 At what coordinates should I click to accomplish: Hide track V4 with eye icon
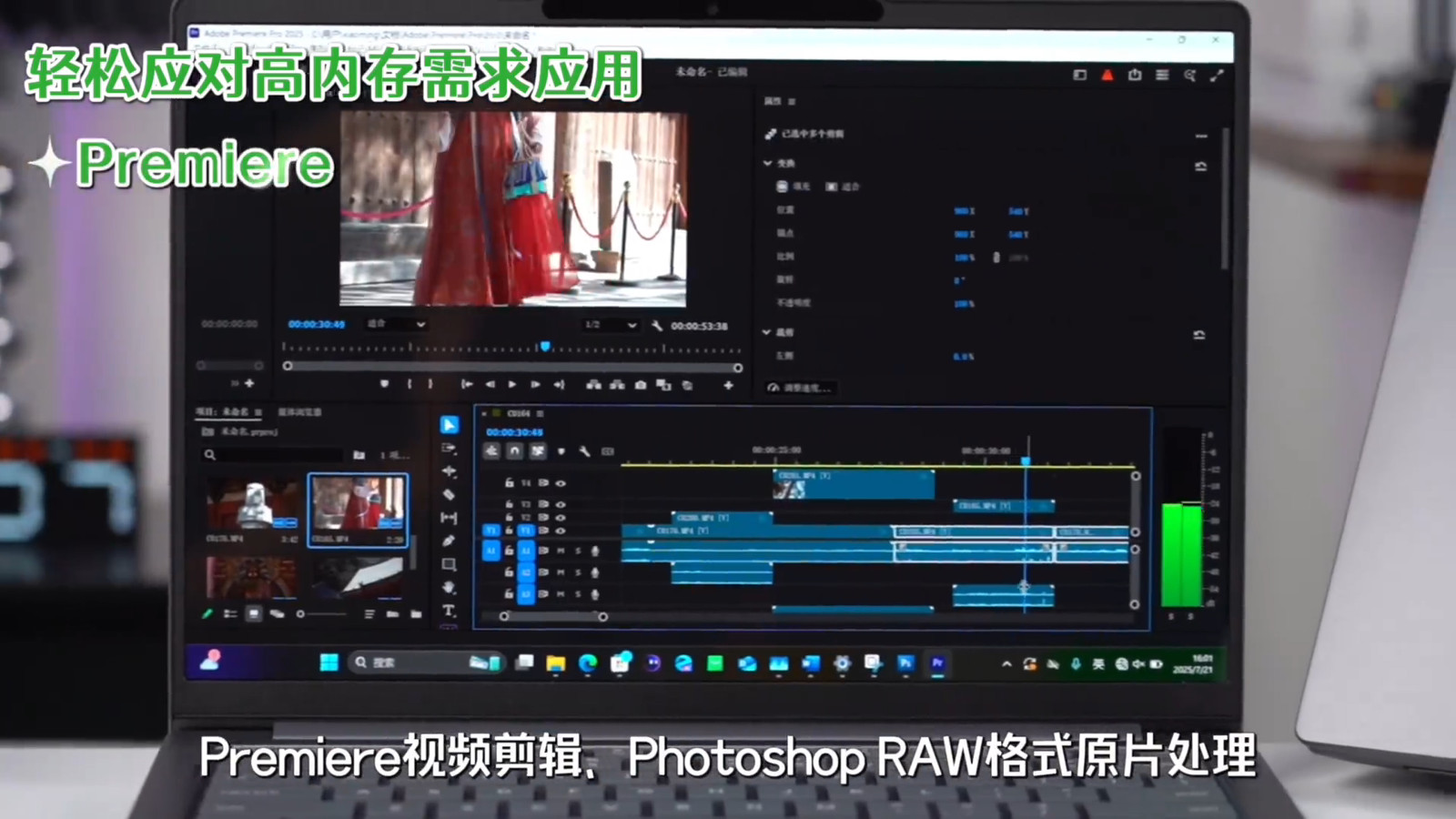(561, 483)
